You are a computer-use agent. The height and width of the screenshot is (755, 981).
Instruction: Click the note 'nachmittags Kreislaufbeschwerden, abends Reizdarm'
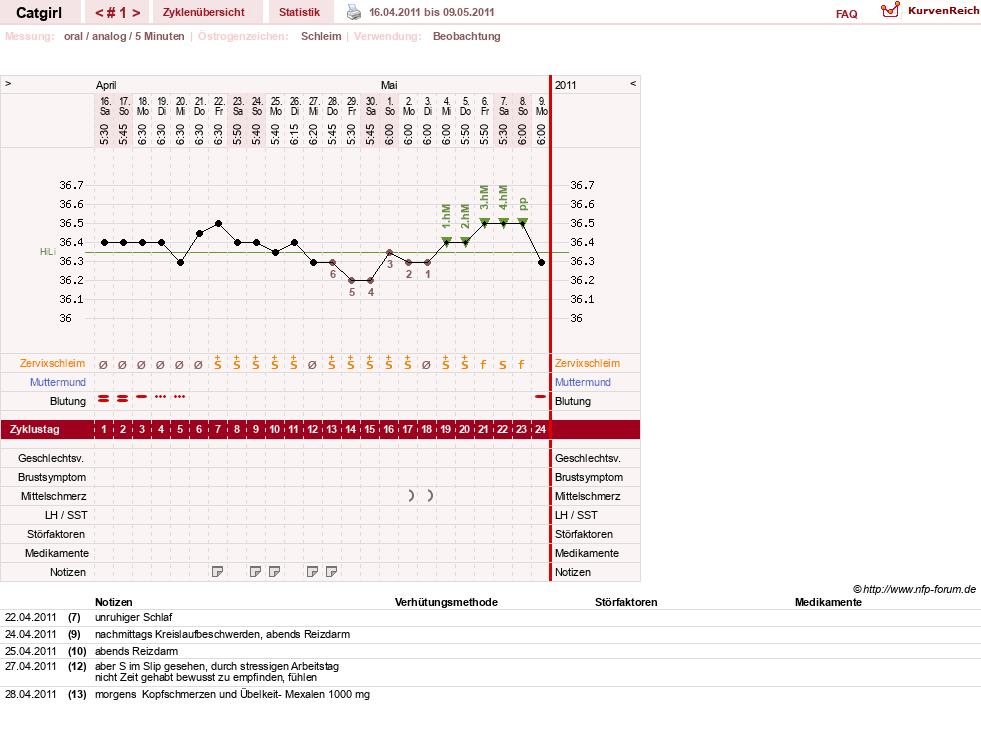[222, 634]
